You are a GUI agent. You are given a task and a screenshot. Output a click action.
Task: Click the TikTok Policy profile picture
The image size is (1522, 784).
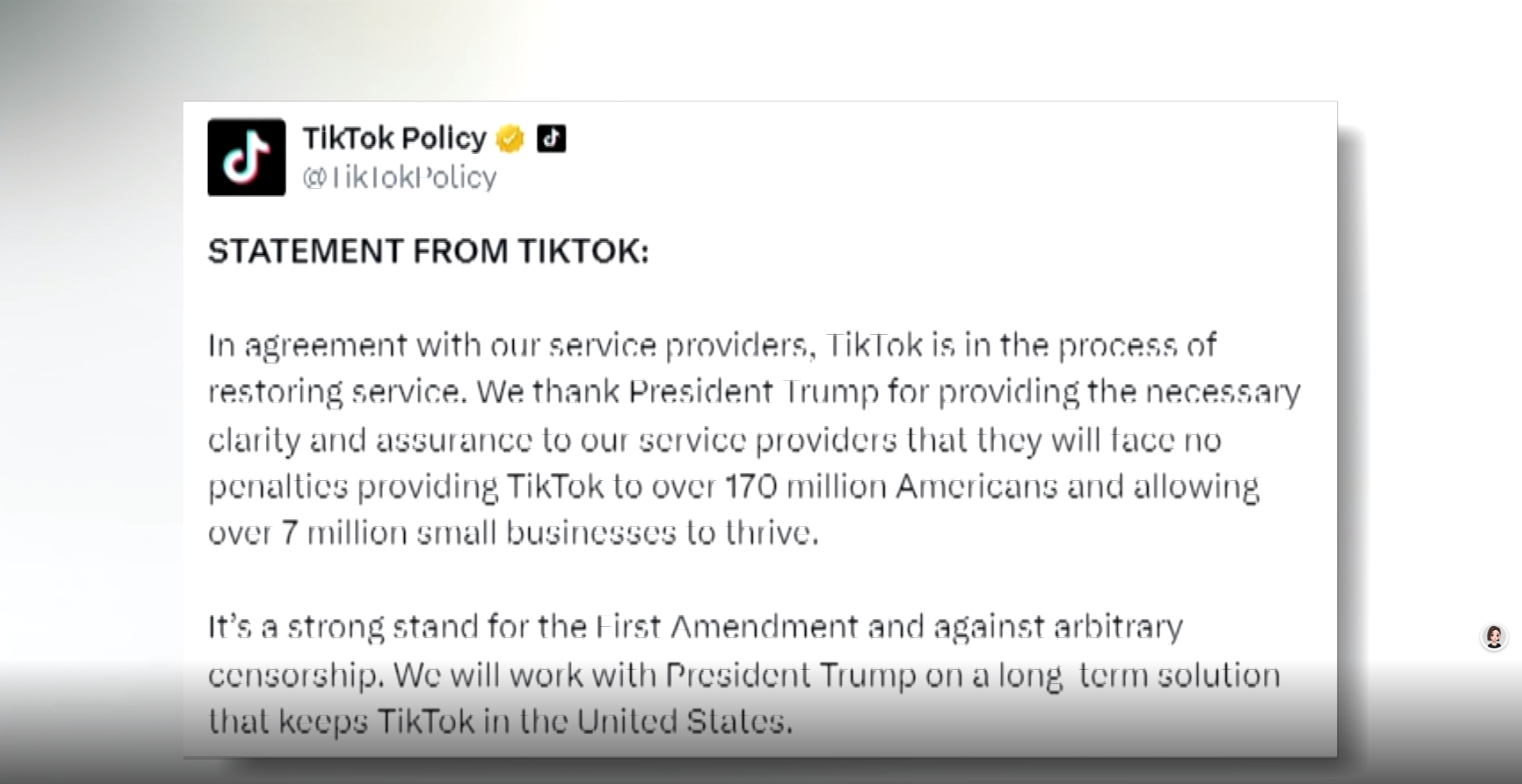pos(246,157)
